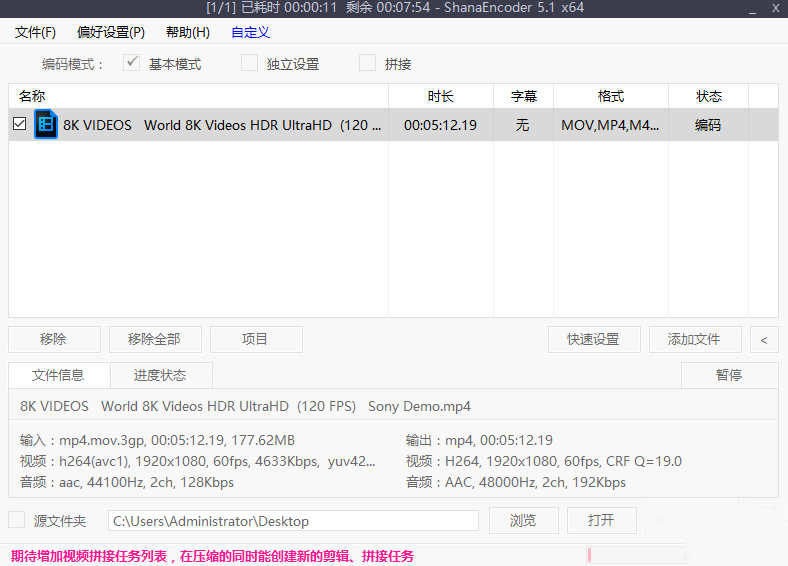Click the 打开 open folder button

point(602,520)
